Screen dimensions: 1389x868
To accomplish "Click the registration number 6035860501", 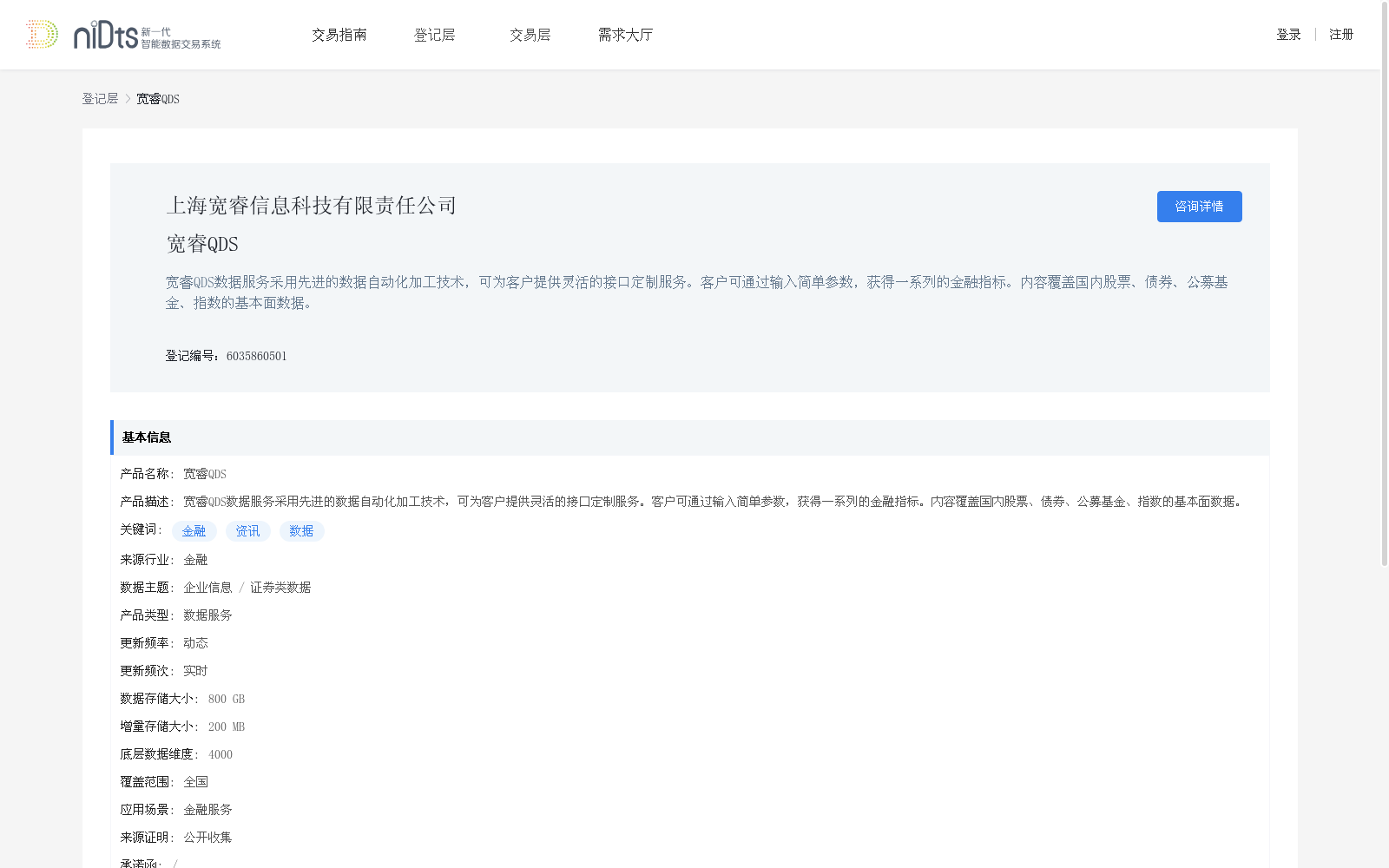I will click(257, 356).
